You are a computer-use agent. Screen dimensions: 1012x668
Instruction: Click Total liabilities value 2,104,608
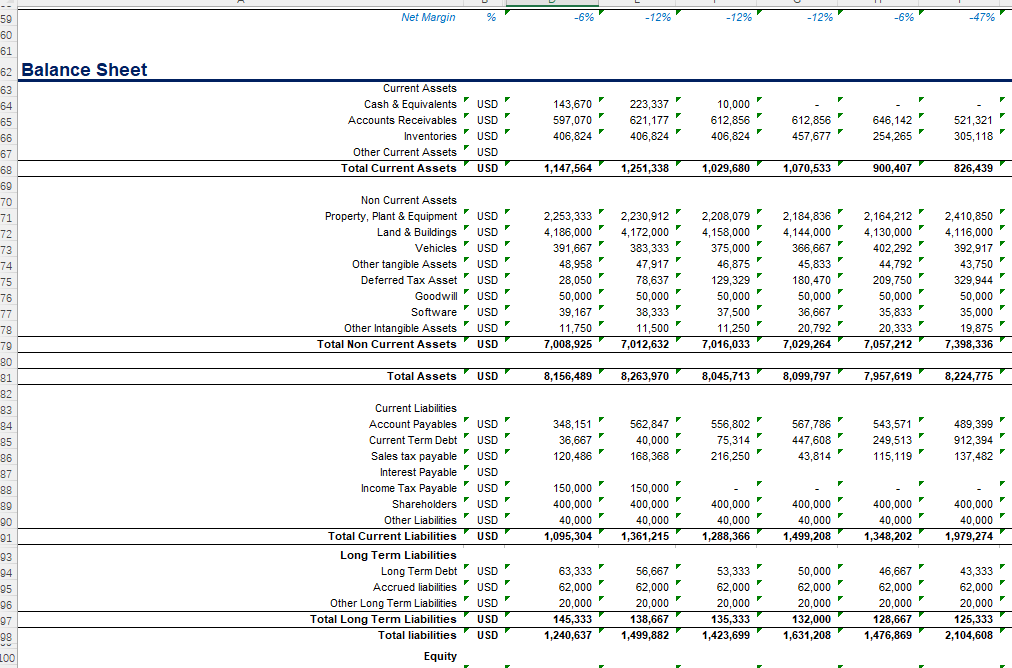969,635
